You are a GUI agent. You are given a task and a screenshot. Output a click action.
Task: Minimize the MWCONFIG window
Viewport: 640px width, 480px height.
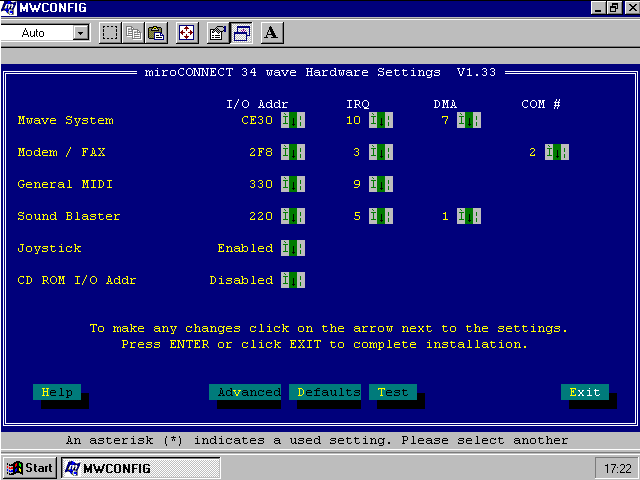click(598, 8)
